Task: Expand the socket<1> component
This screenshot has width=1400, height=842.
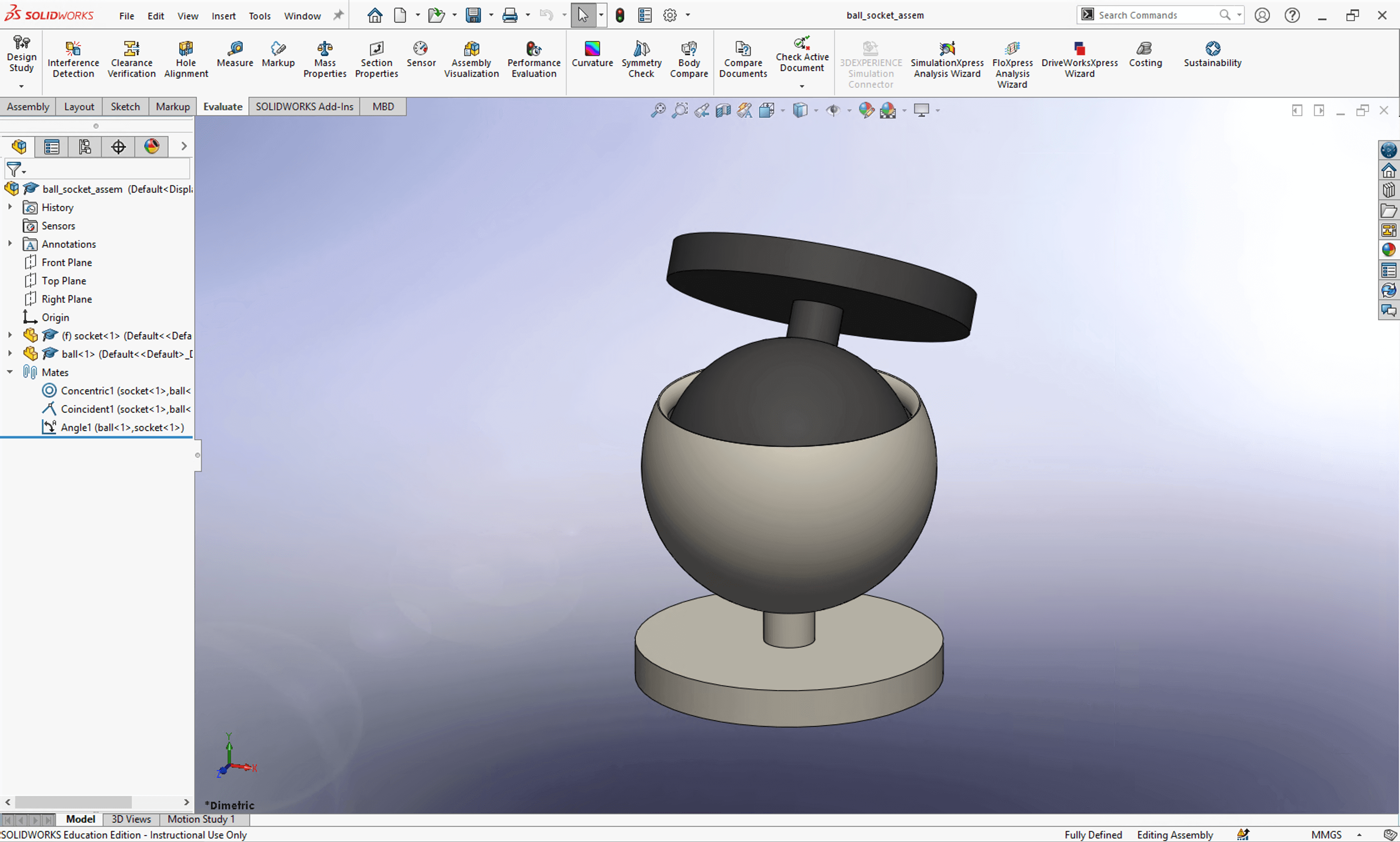Action: [x=10, y=335]
